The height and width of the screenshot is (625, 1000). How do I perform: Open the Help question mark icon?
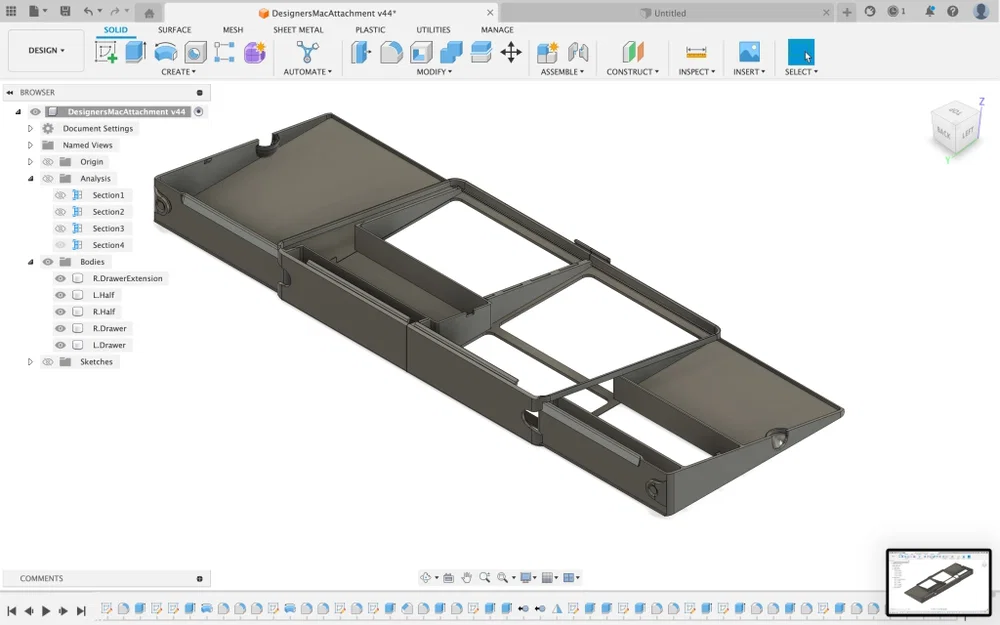tap(953, 11)
